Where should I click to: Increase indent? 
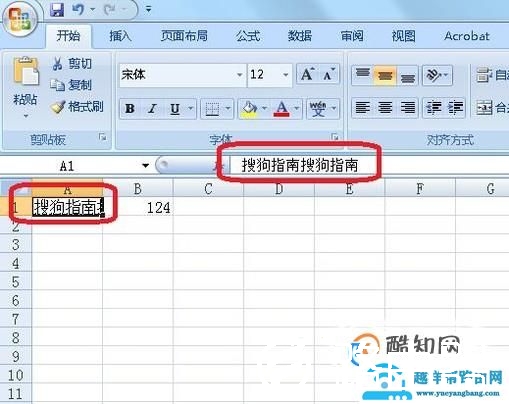click(455, 108)
